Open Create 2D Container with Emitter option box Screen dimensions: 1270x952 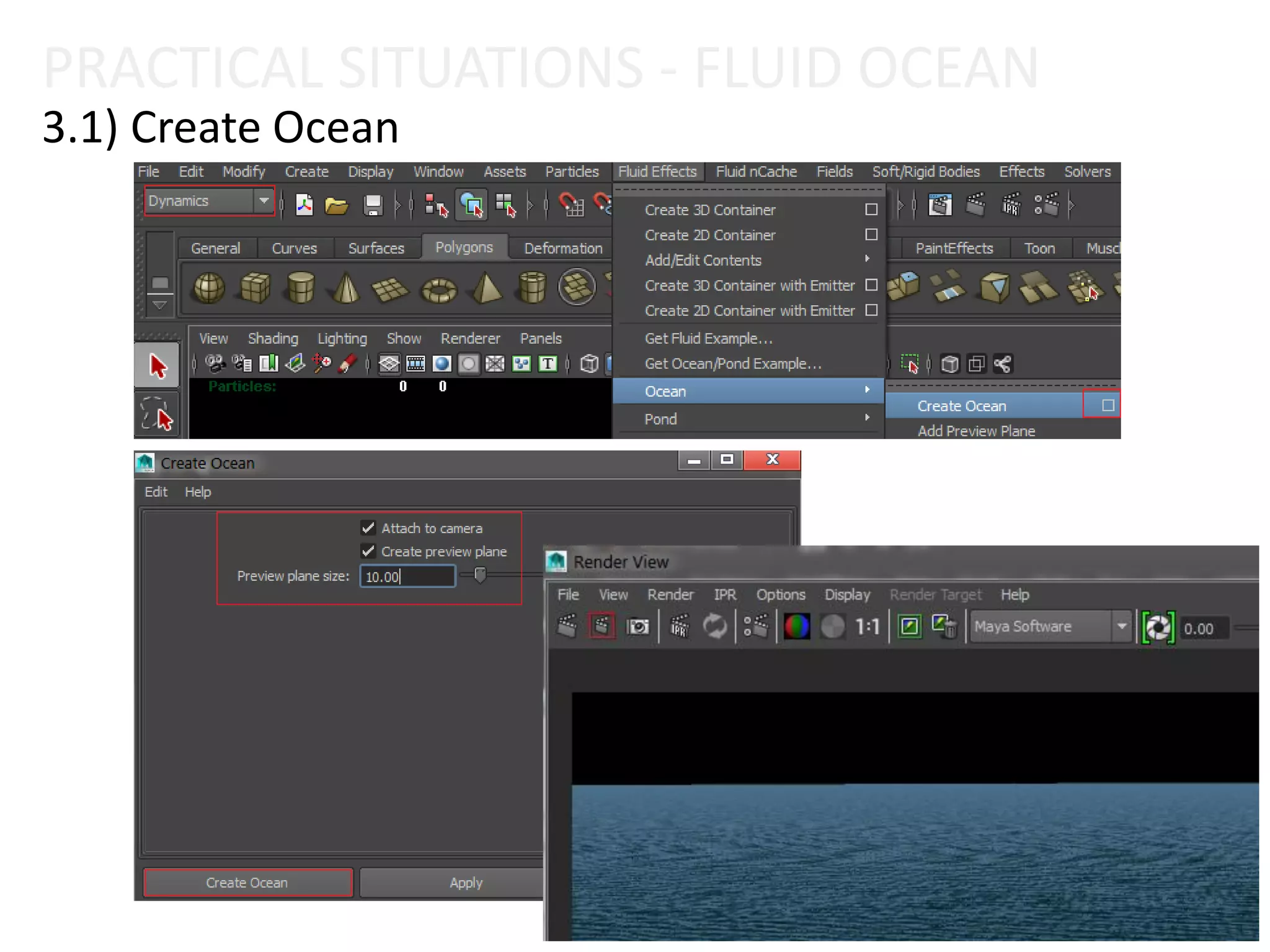tap(871, 310)
